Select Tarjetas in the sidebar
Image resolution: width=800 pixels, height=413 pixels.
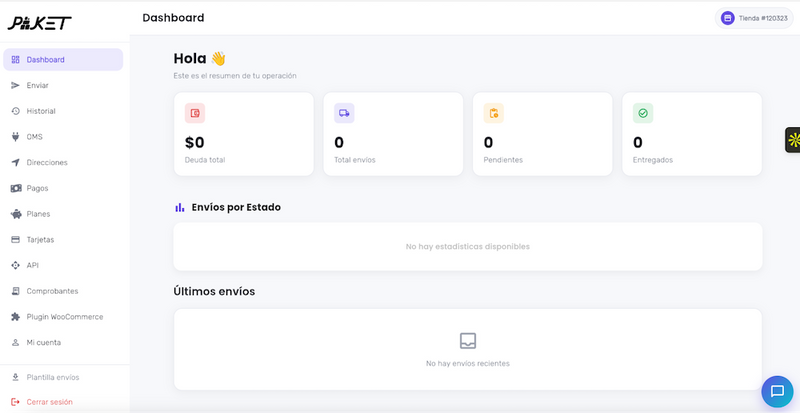tap(63, 239)
